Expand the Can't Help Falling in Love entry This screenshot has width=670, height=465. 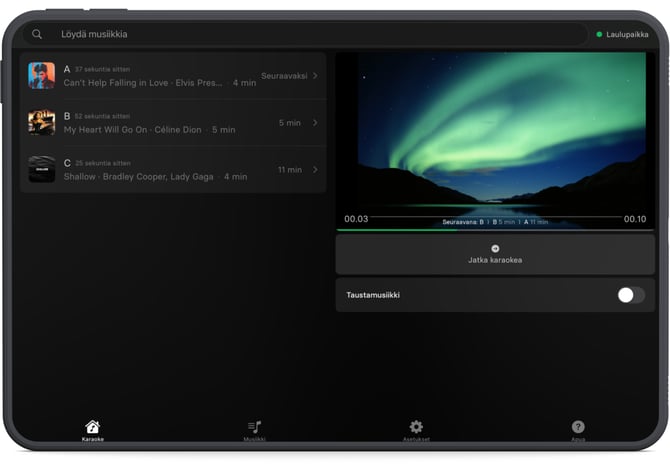(315, 76)
